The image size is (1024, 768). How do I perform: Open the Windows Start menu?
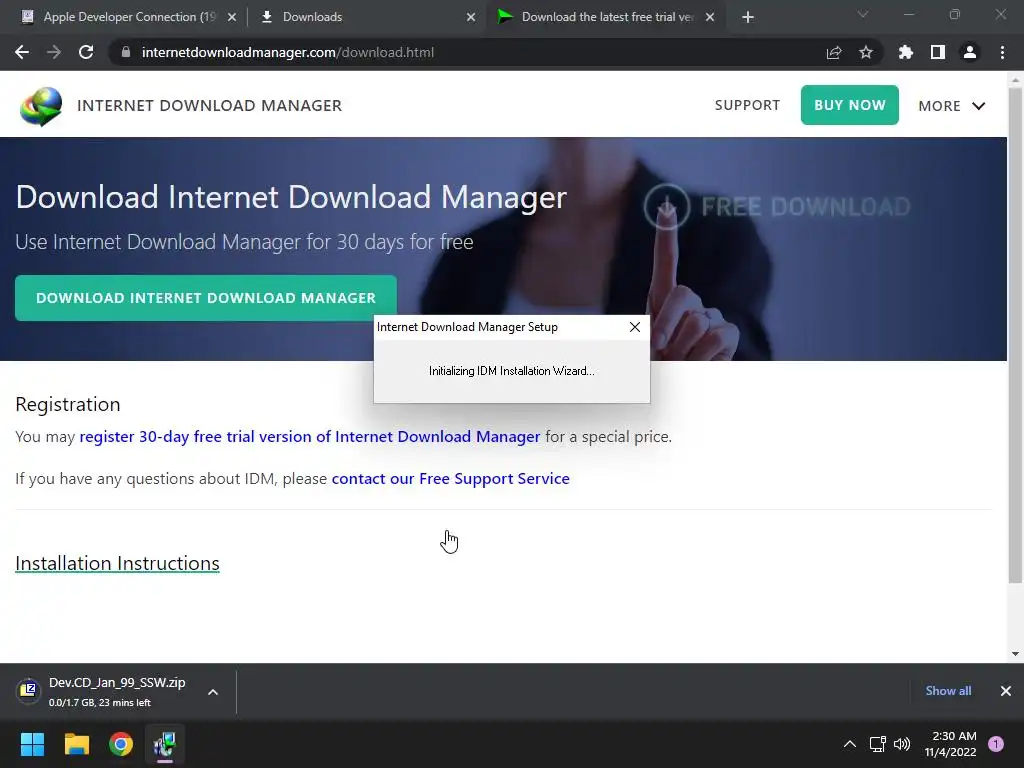coord(32,744)
